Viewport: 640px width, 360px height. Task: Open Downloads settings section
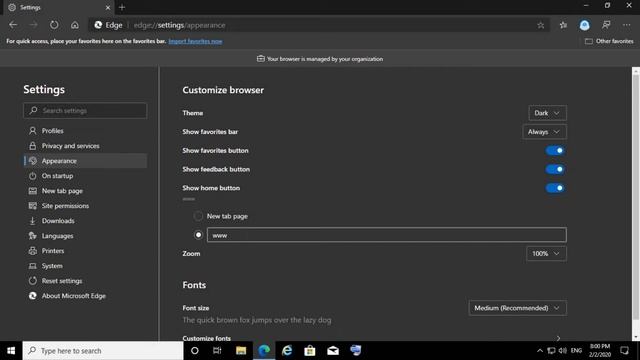(85, 221)
